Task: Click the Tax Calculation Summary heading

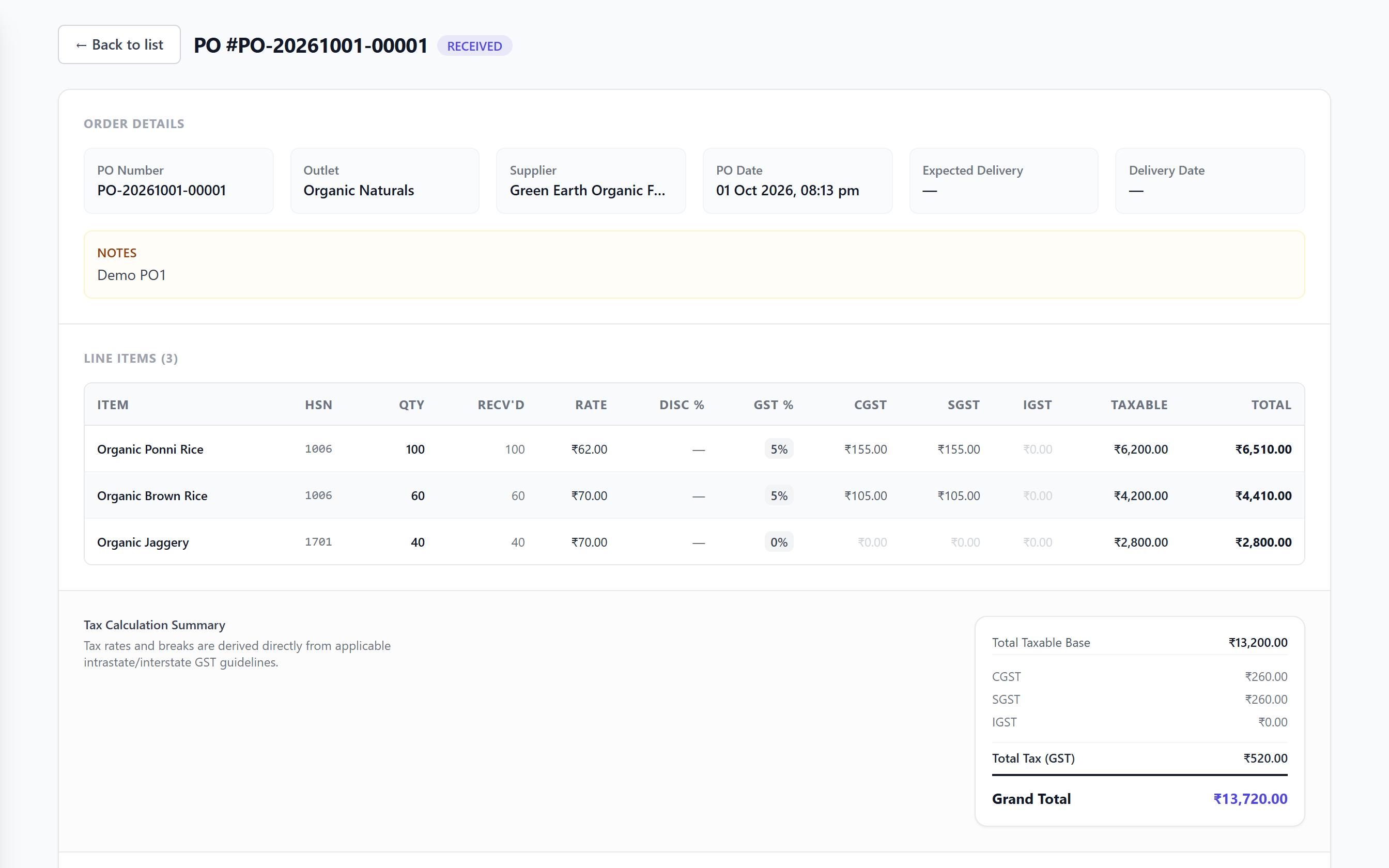Action: (155, 625)
